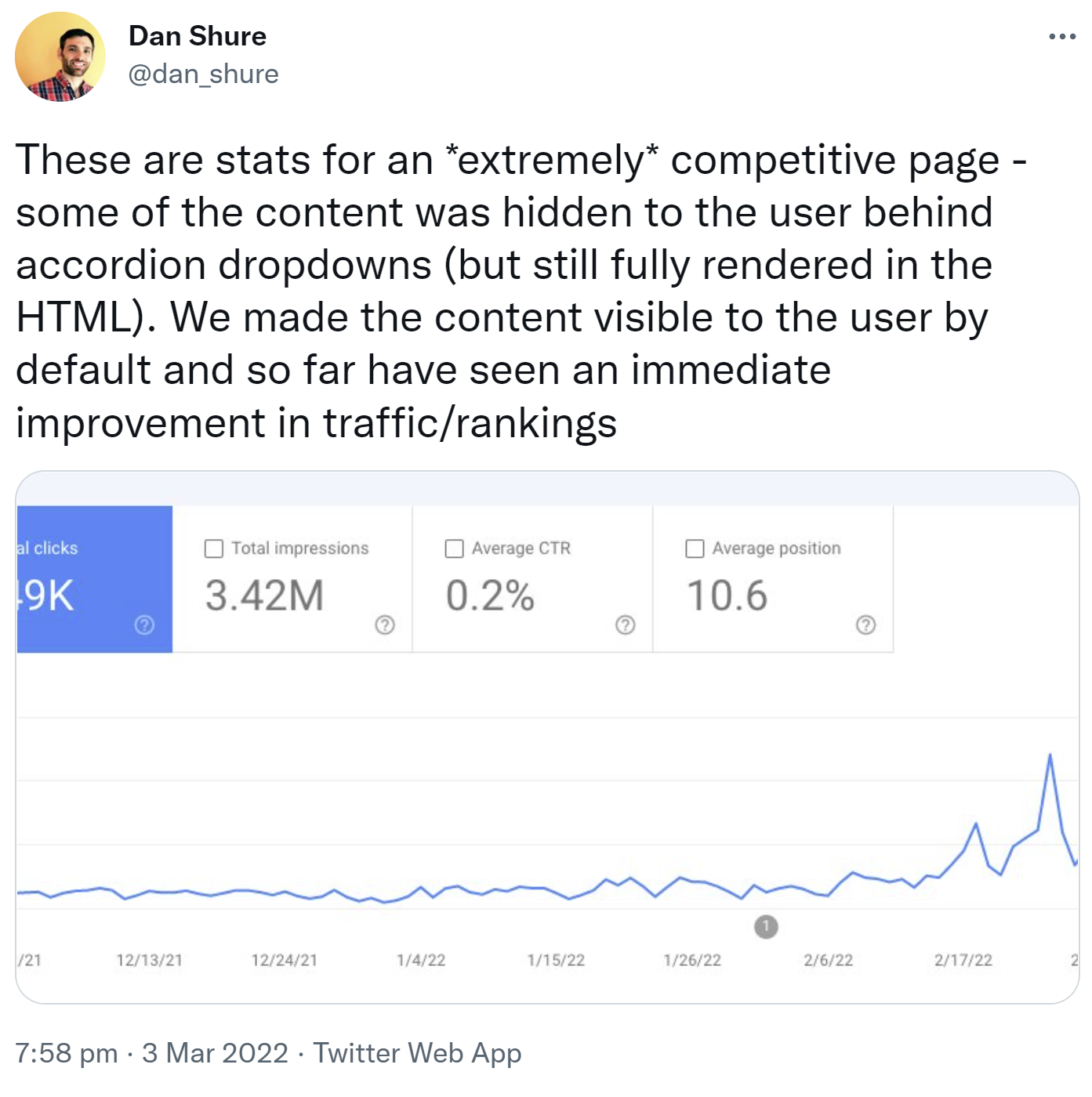The image size is (1092, 1097).
Task: Enable the Average CTR checkbox
Action: [454, 548]
